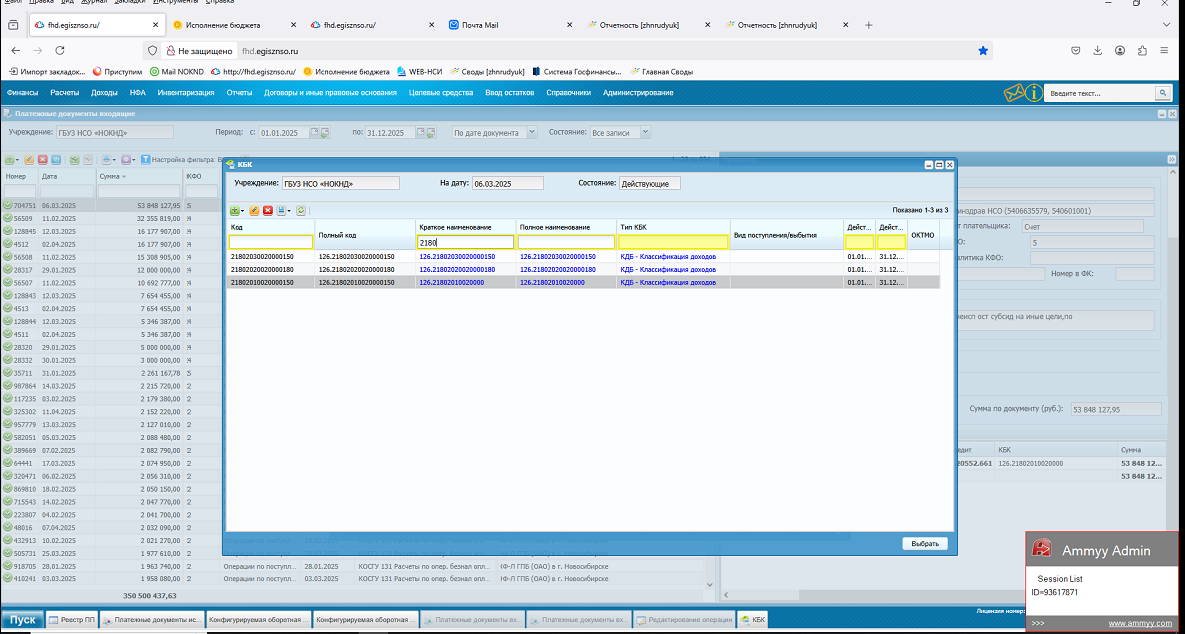Screen dimensions: 1185x634
Task: Refresh the КБК list with green arrows icon
Action: click(302, 211)
